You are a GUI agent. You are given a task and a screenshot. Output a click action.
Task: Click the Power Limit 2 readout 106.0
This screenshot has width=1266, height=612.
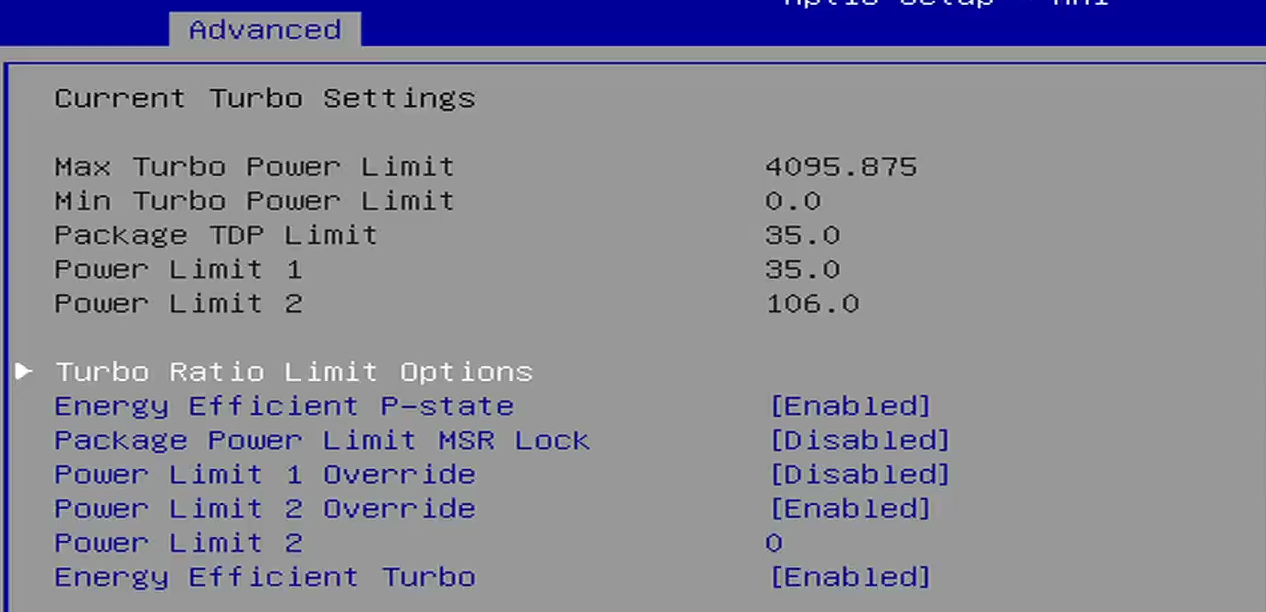coord(812,303)
